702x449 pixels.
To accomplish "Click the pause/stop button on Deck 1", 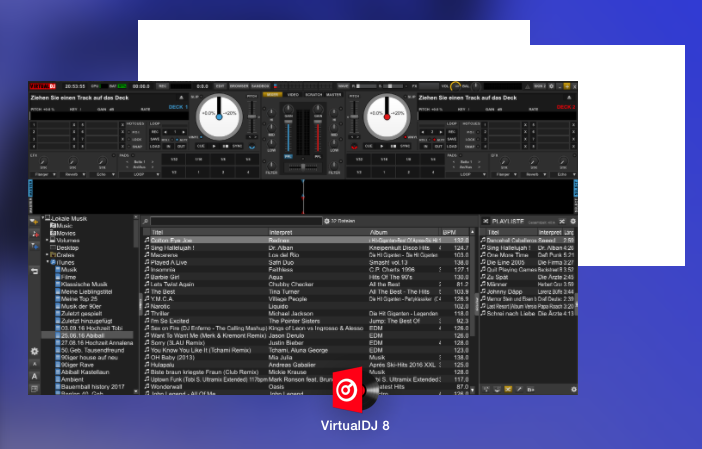I will coord(225,146).
